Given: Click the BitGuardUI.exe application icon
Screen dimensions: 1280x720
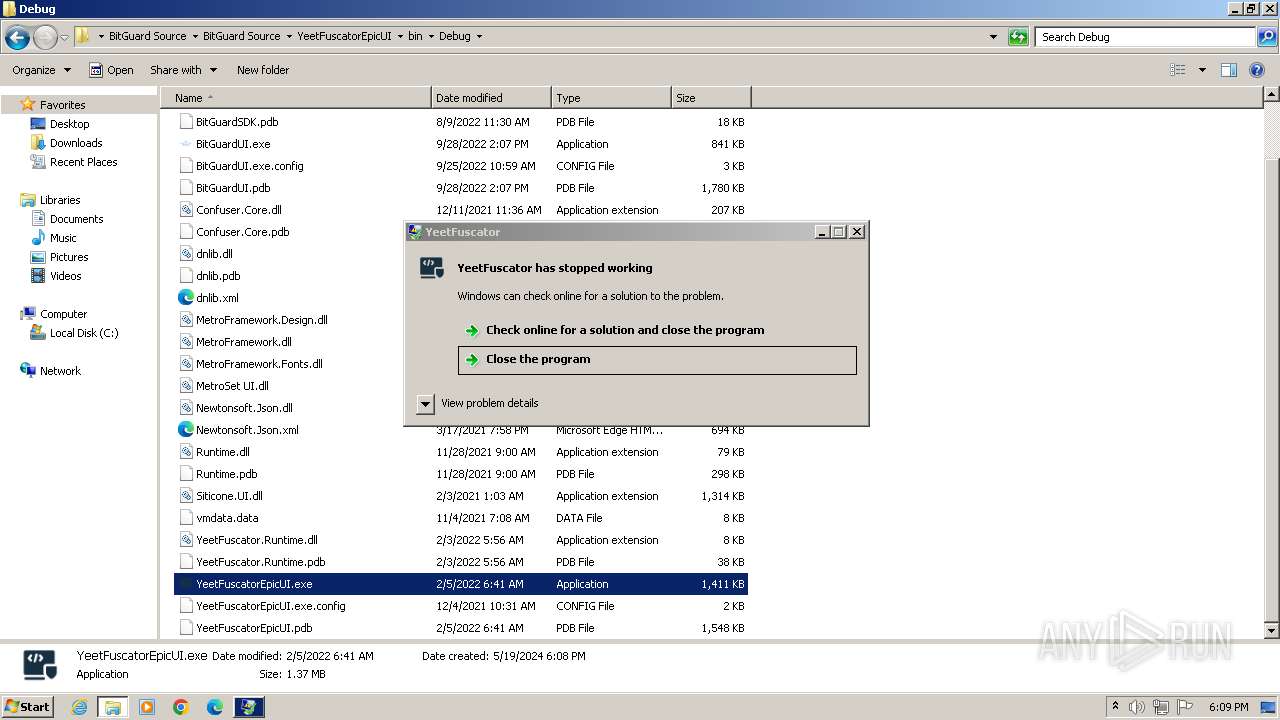Looking at the screenshot, I should (185, 144).
